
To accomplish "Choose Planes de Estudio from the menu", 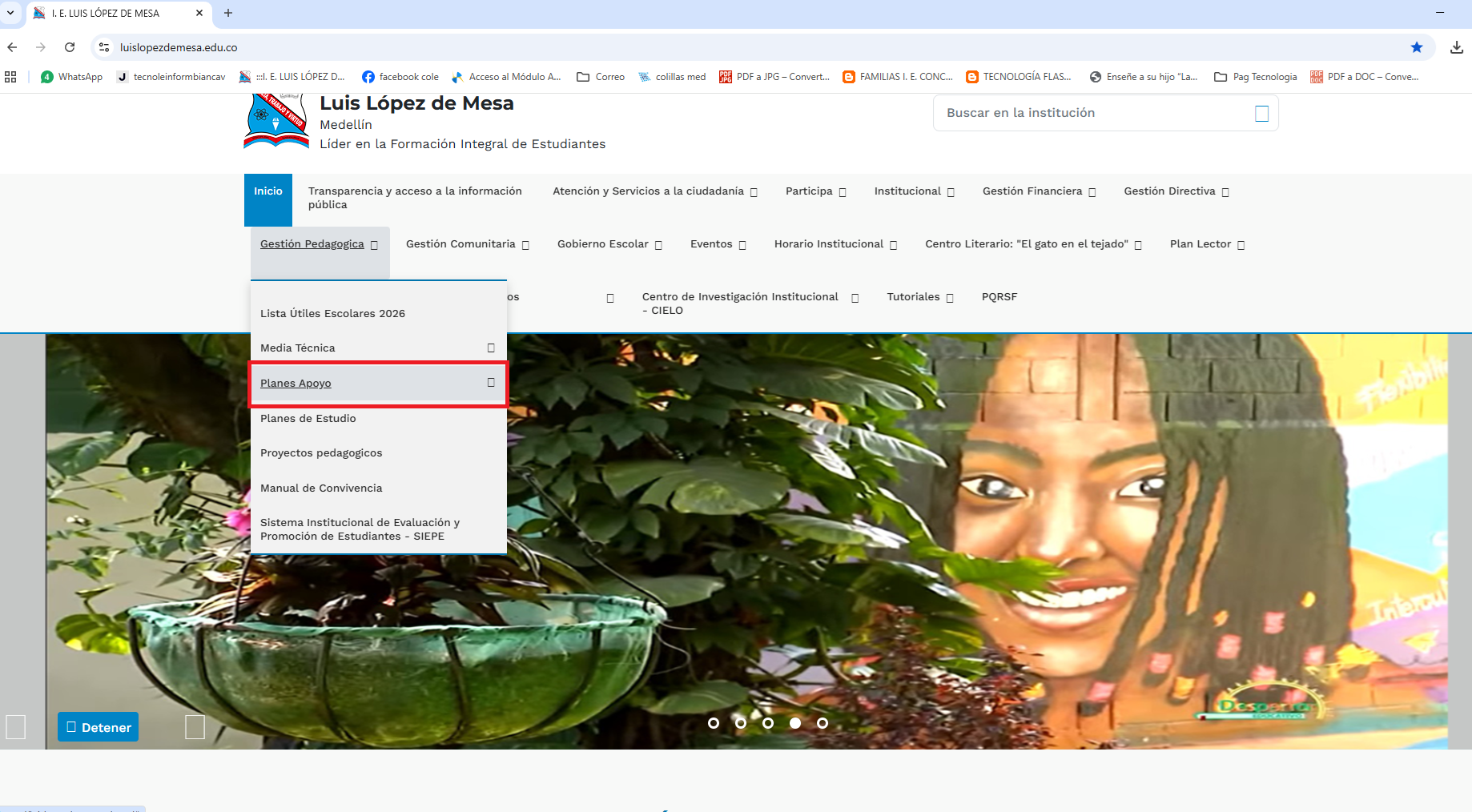I will click(x=308, y=419).
